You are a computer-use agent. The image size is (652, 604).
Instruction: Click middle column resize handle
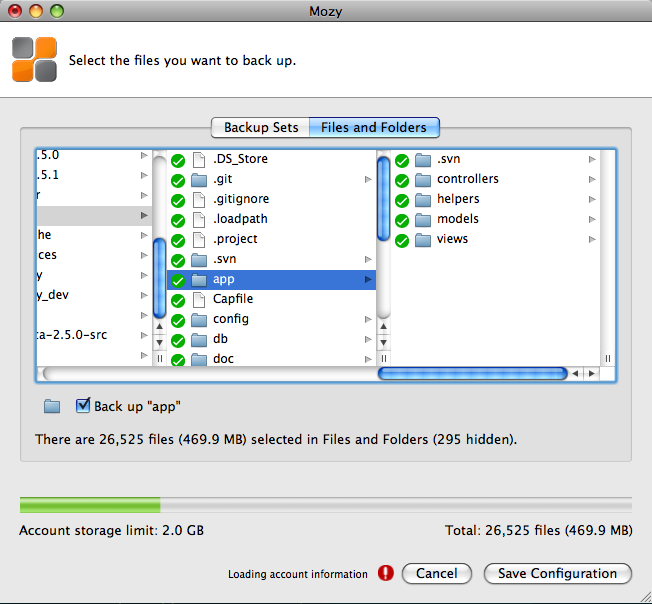coord(383,358)
